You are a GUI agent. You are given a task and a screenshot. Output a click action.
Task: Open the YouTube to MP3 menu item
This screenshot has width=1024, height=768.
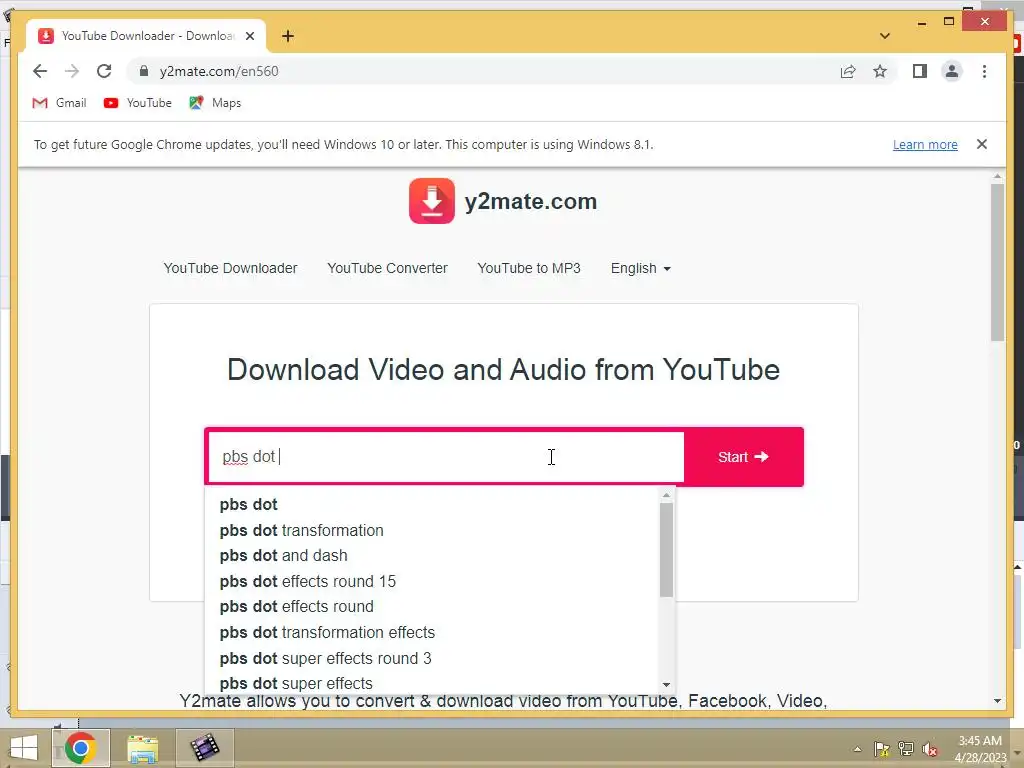529,268
